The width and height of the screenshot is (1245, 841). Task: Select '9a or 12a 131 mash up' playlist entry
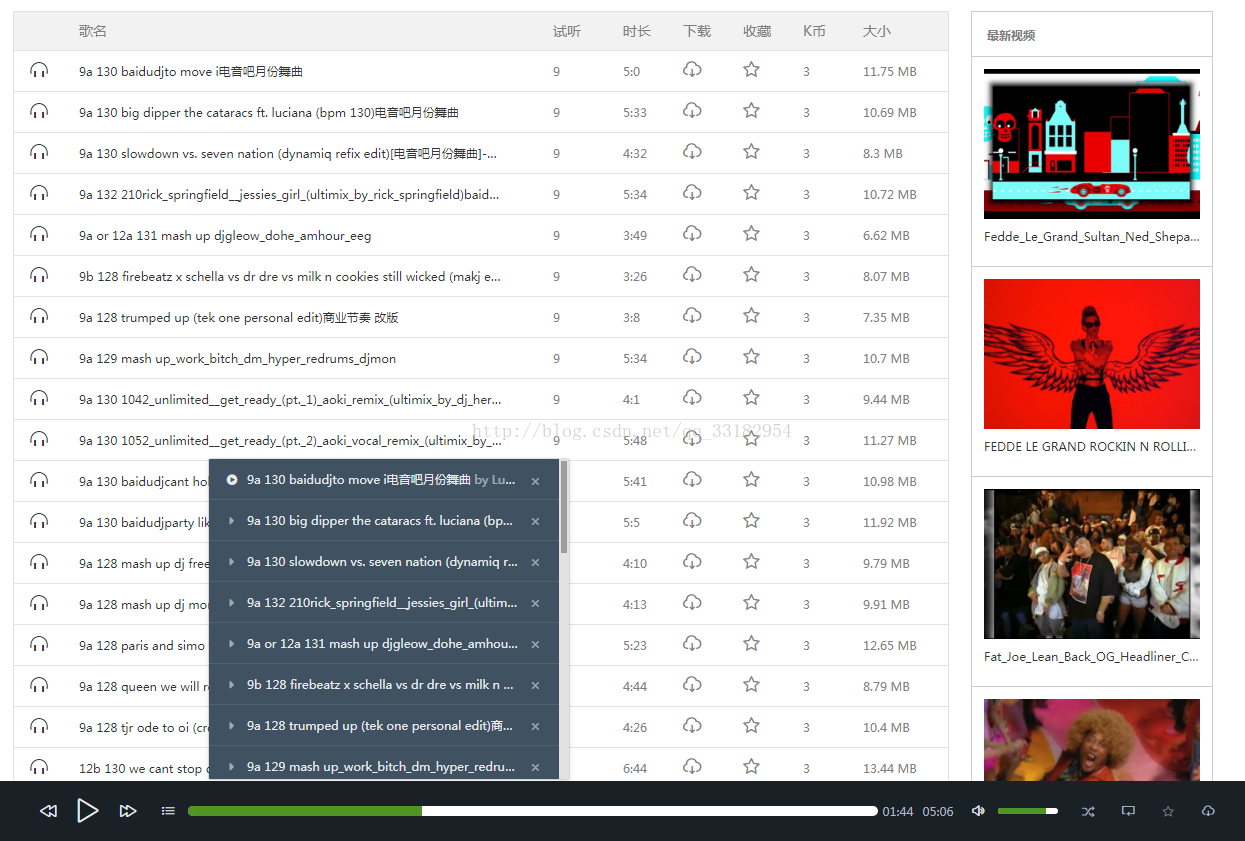pos(382,644)
